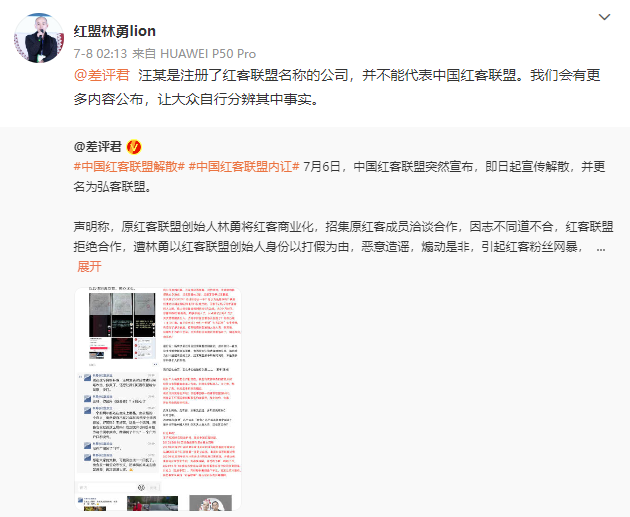Open the post options chevron menu

click(x=604, y=17)
